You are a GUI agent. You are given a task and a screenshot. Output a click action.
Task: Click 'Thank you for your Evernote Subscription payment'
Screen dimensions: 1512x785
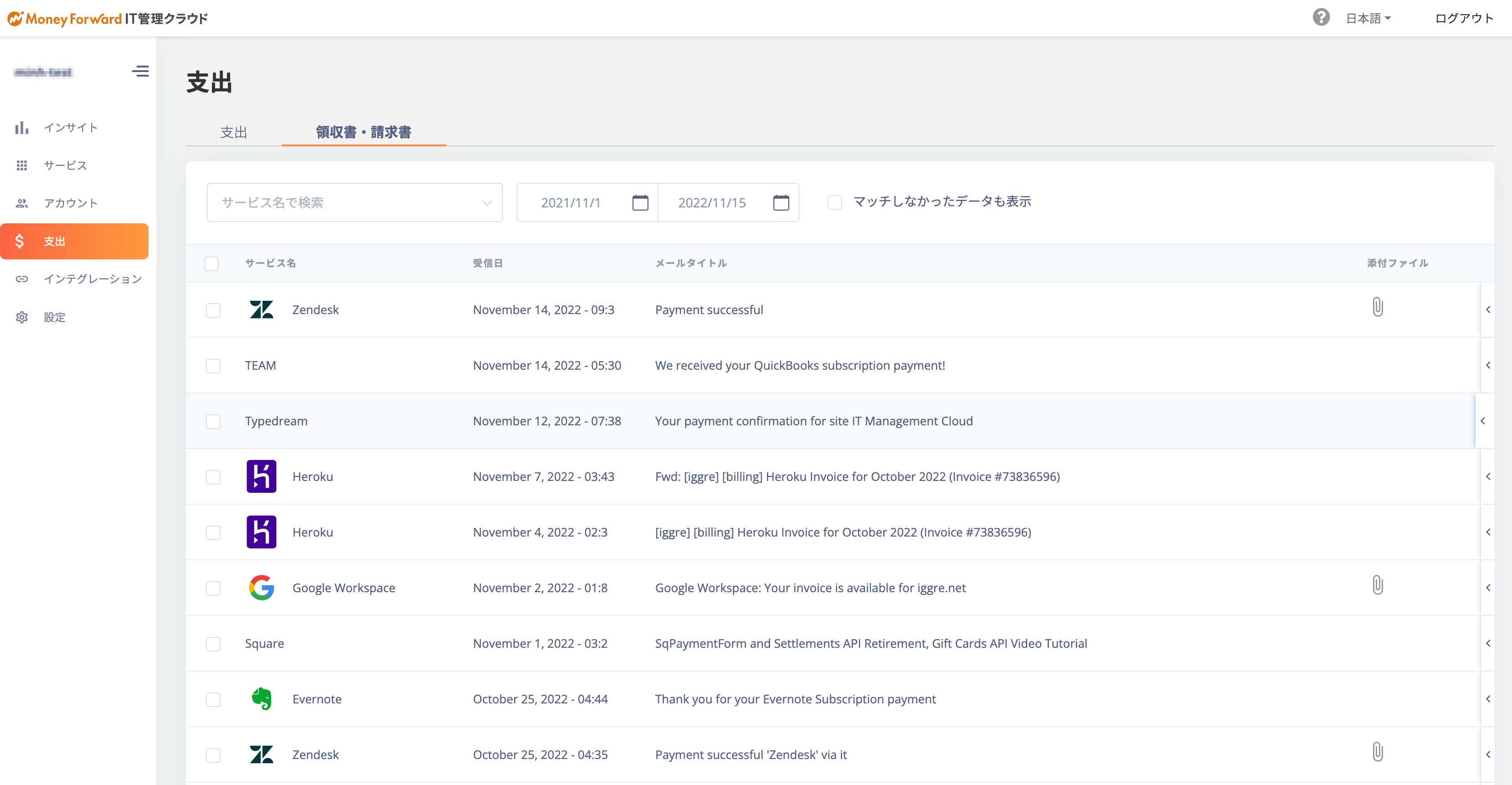pos(795,699)
